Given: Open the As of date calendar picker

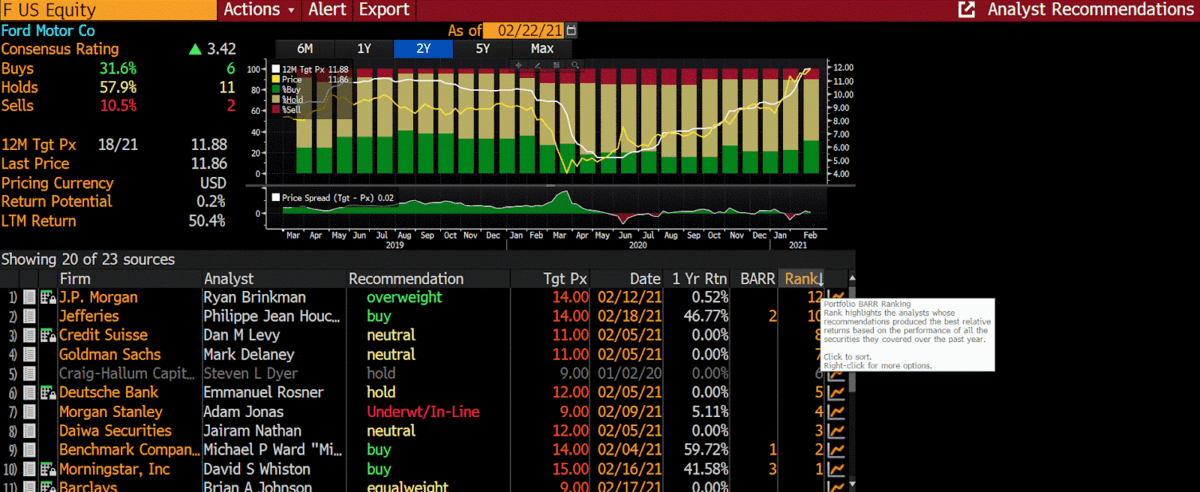Looking at the screenshot, I should (x=571, y=30).
